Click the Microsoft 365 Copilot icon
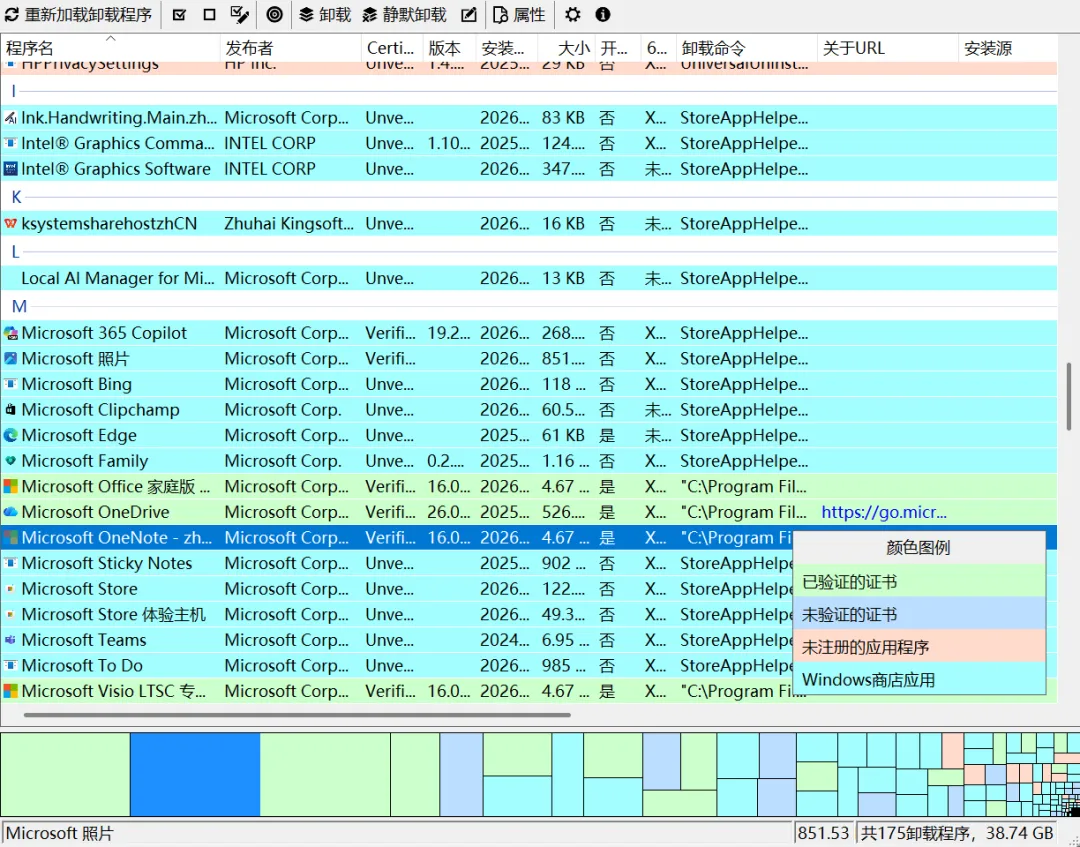Viewport: 1080px width, 847px height. [10, 333]
